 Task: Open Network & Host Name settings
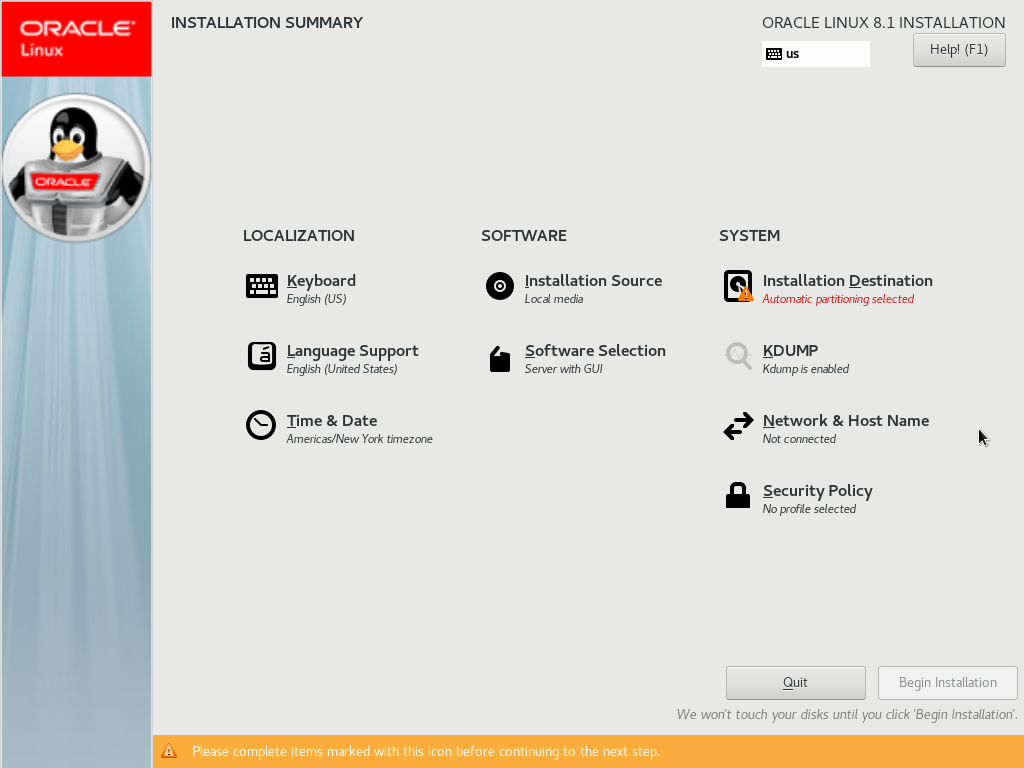pyautogui.click(x=846, y=421)
